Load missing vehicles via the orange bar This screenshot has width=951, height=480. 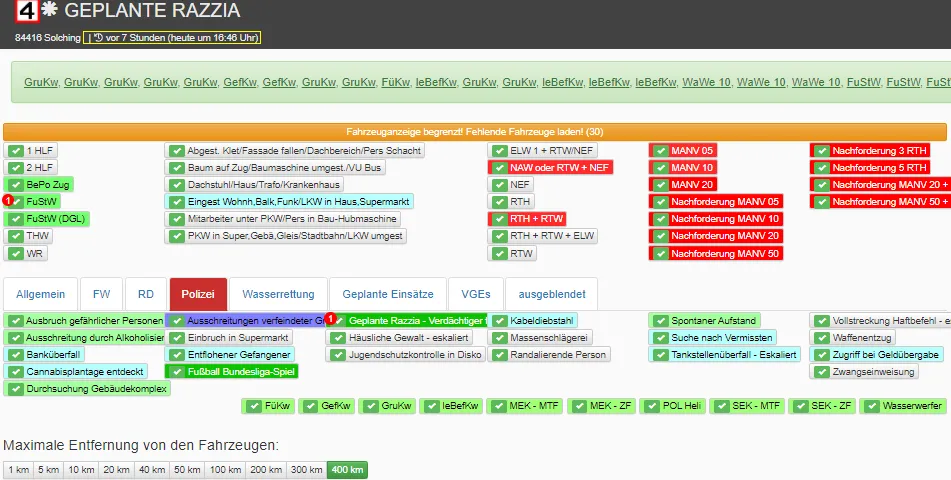point(474,132)
